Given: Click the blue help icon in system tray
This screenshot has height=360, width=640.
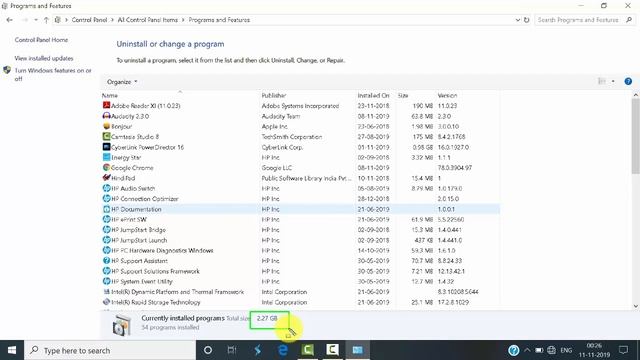Looking at the screenshot, I should [x=514, y=350].
